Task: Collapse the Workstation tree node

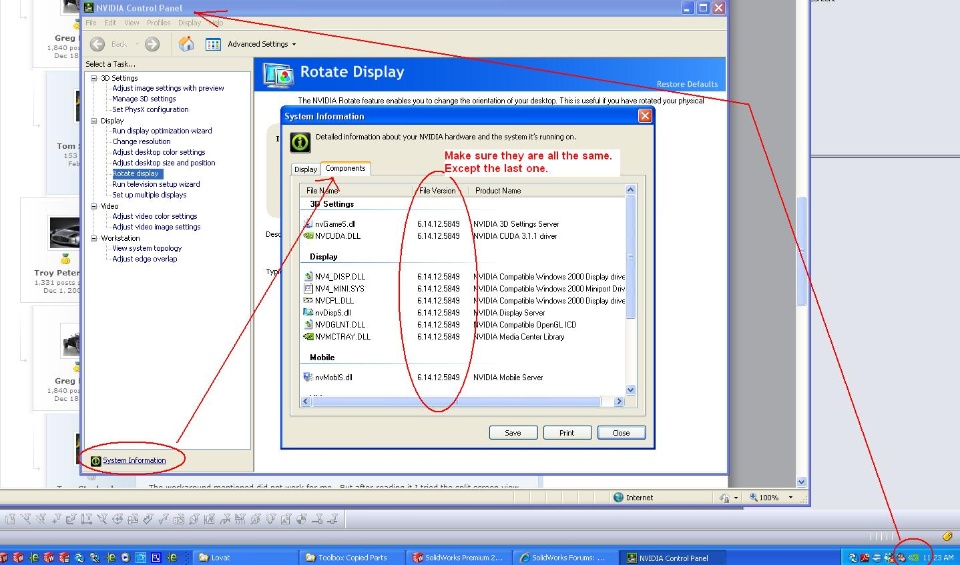Action: tap(94, 238)
